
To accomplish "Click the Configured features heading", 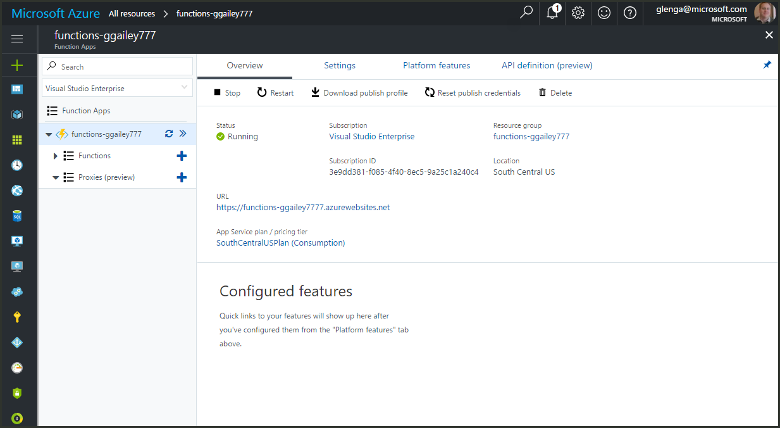I will 286,291.
